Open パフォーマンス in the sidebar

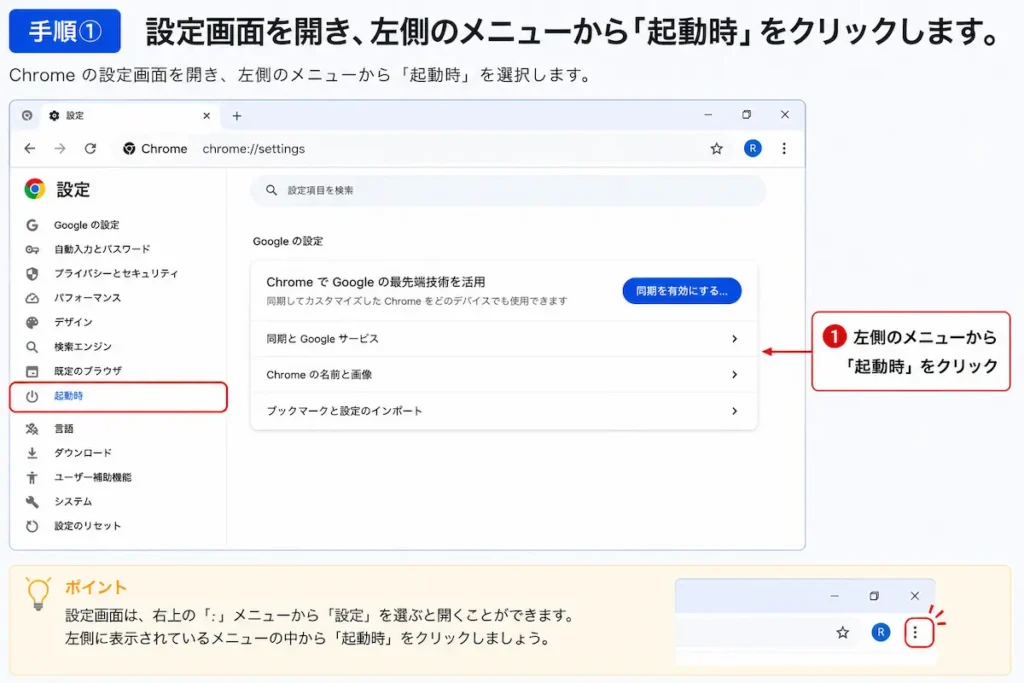[88, 298]
